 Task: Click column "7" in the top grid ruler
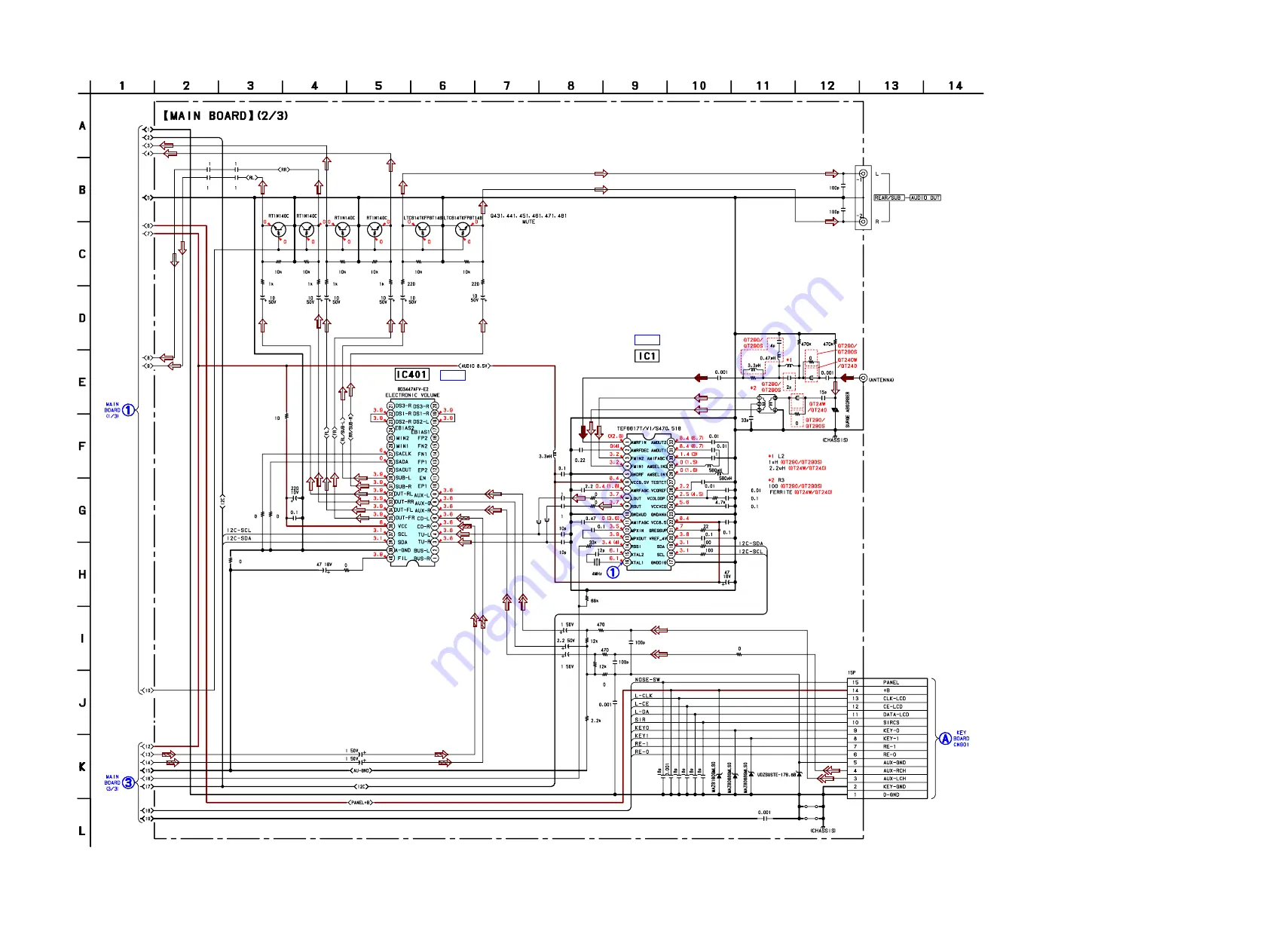click(x=506, y=86)
